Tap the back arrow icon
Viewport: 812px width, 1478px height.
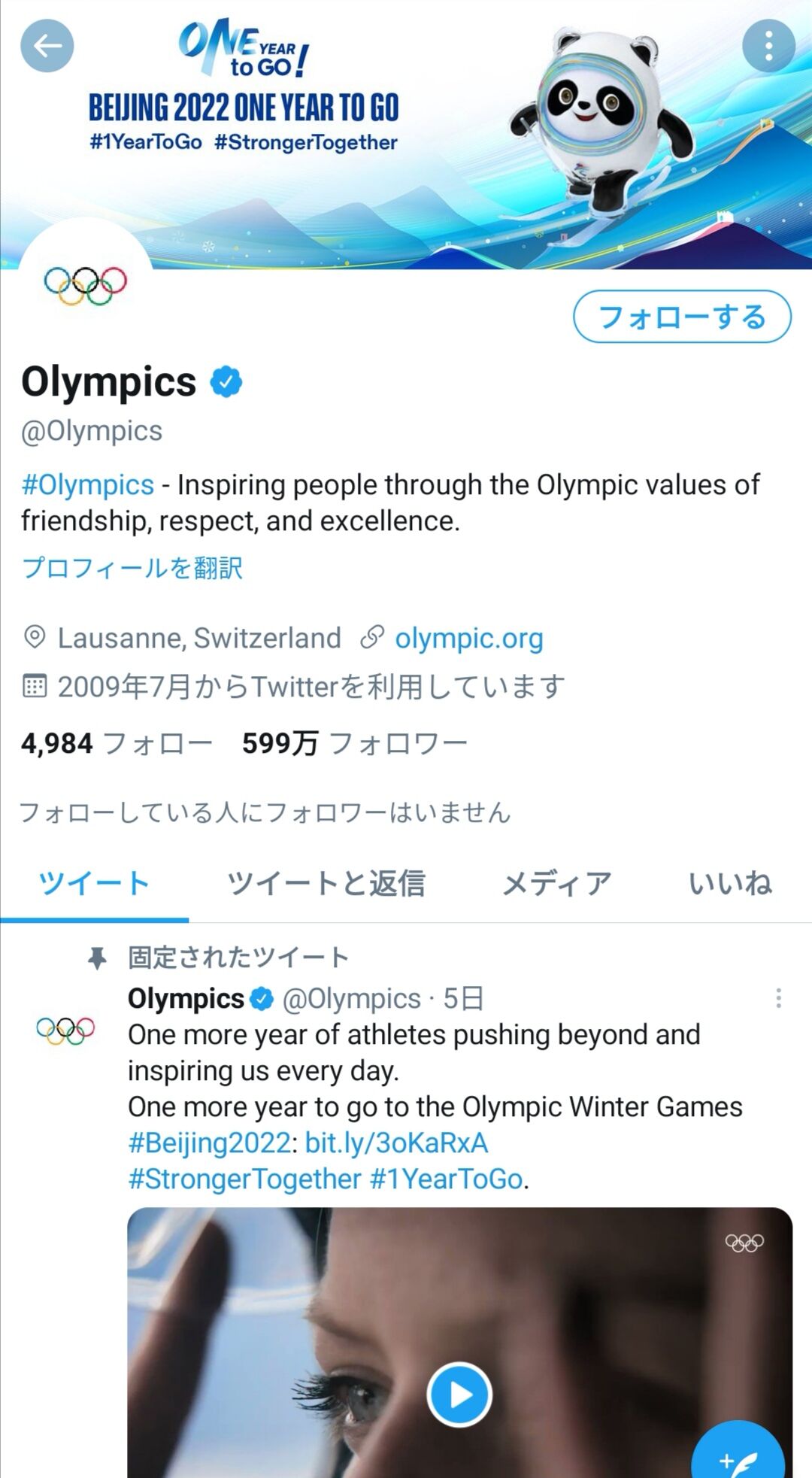(47, 47)
